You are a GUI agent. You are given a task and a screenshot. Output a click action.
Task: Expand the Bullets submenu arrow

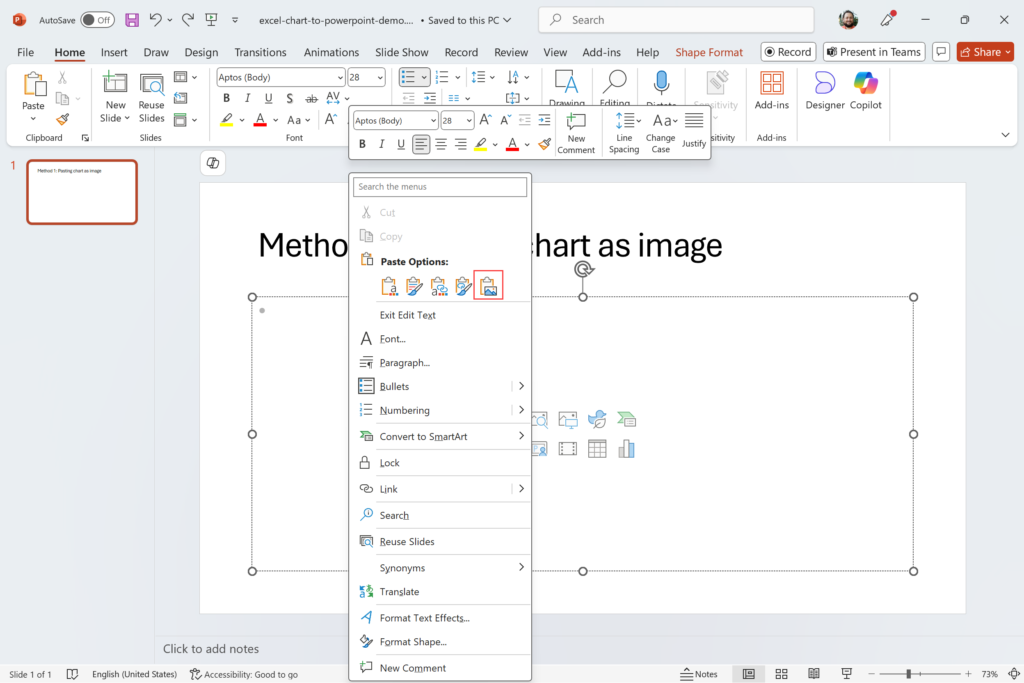521,386
